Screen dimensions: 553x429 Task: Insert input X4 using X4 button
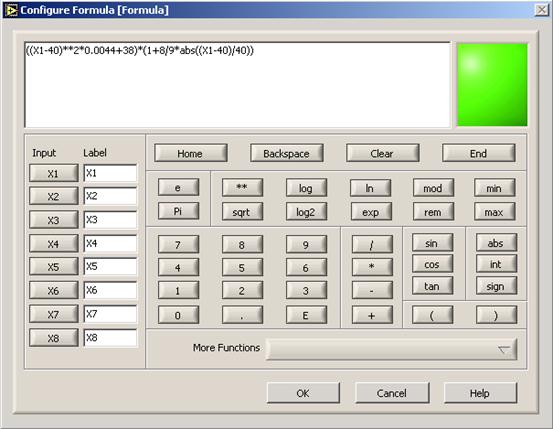[54, 243]
